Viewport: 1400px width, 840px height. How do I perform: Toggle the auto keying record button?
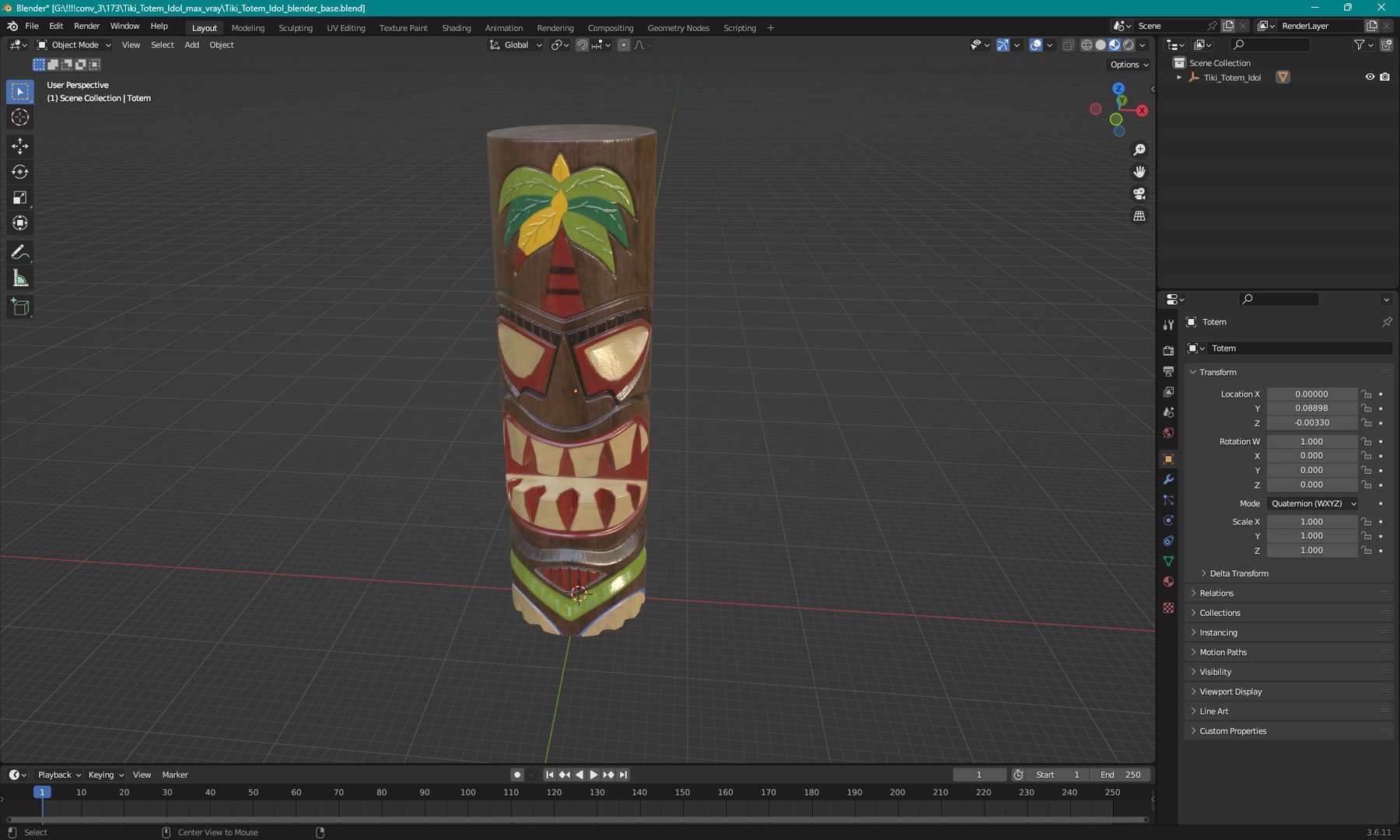point(517,775)
